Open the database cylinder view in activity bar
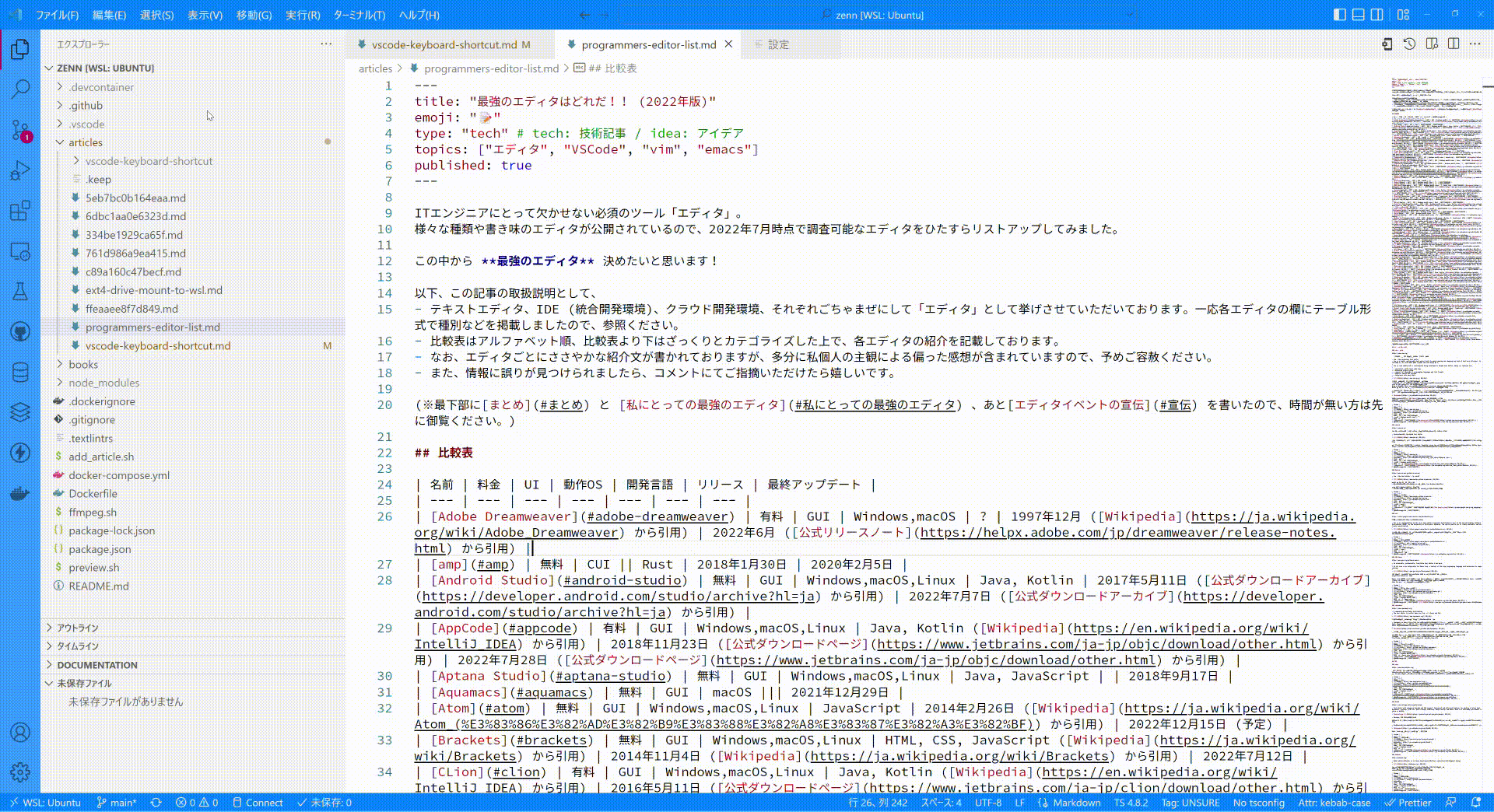 [x=20, y=373]
